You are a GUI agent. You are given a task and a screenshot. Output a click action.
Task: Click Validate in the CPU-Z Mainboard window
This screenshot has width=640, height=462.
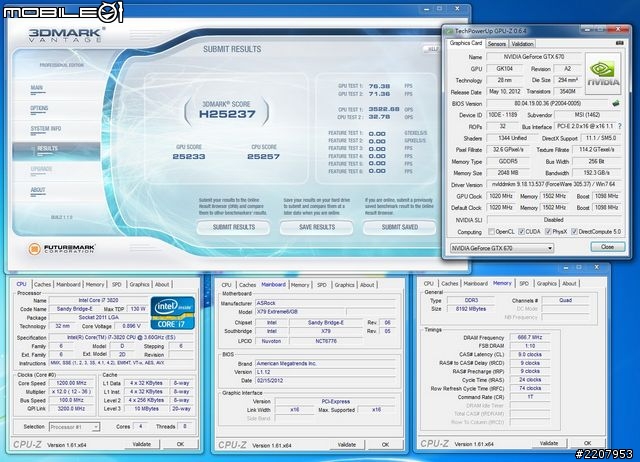pyautogui.click(x=347, y=445)
